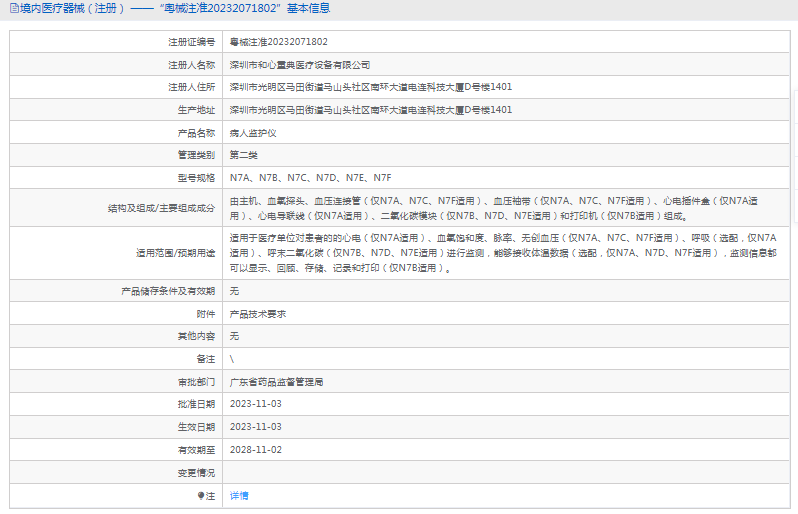798x514 pixels.
Task: Click the bullet icon next to 注 label
Action: [x=201, y=496]
